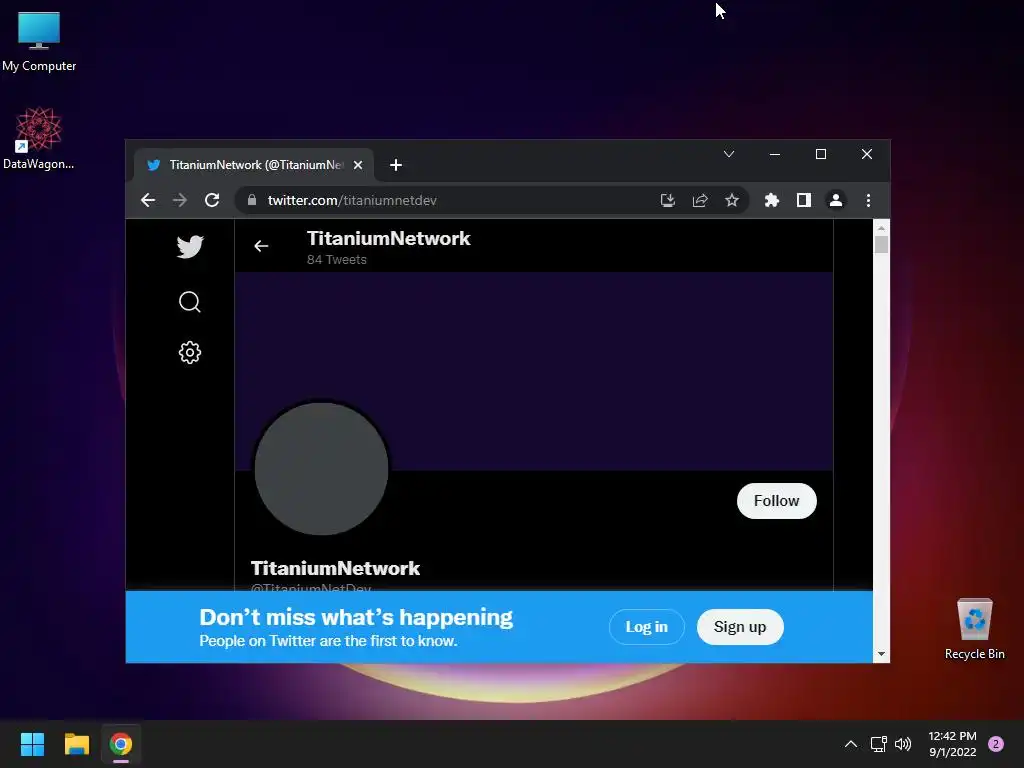Click the vertical scrollbar thumb

point(881,245)
